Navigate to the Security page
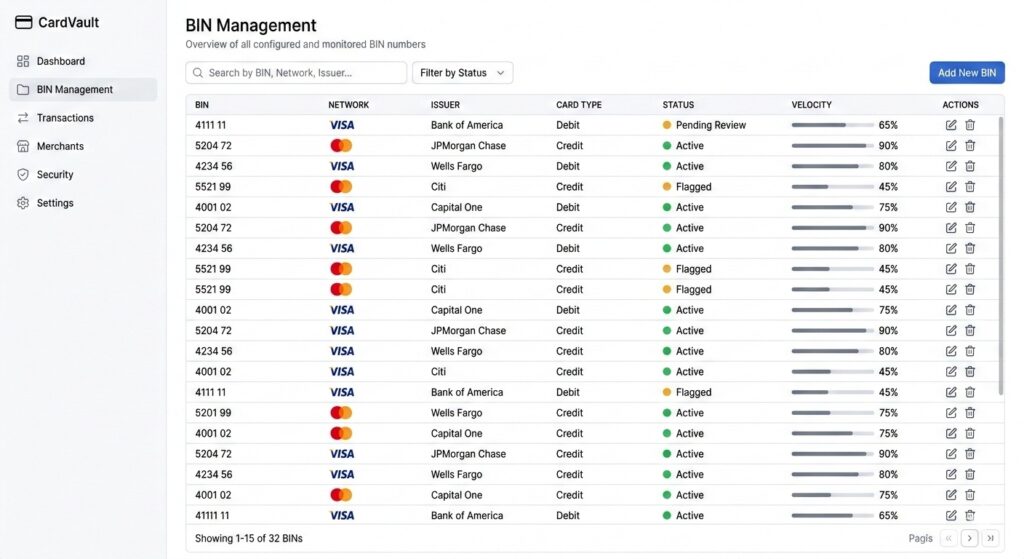 click(x=55, y=175)
